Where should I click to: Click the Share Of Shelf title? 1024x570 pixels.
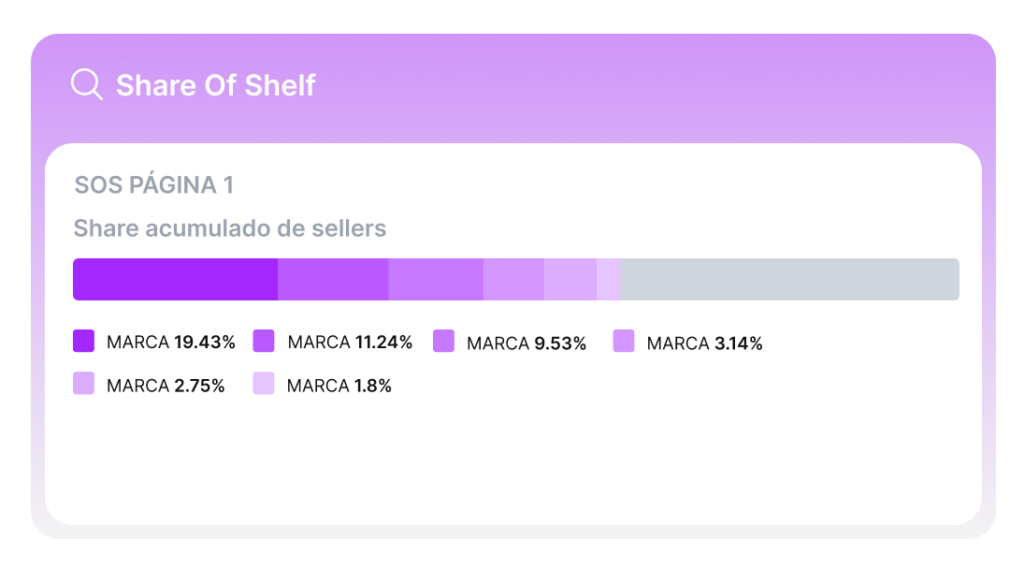pyautogui.click(x=216, y=86)
